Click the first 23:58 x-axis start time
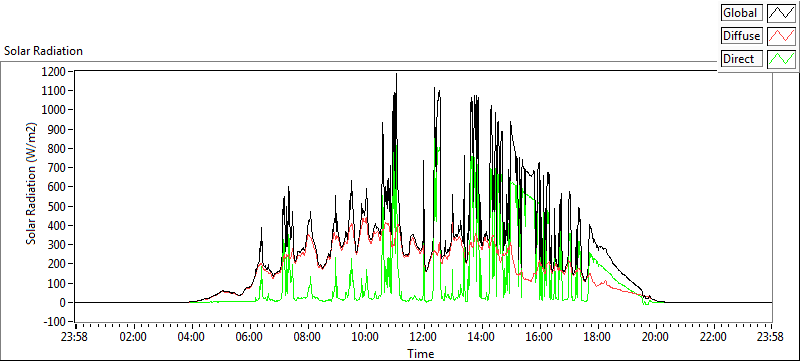This screenshot has height=361, width=800. click(74, 337)
